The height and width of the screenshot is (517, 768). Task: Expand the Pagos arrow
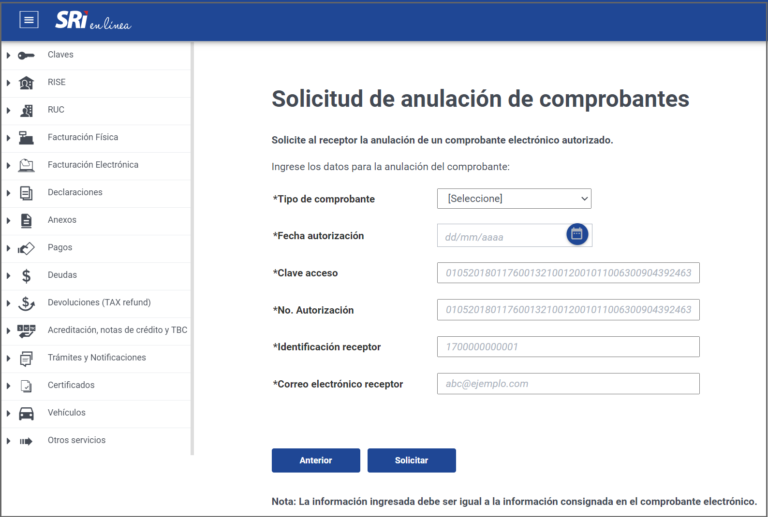(8, 248)
